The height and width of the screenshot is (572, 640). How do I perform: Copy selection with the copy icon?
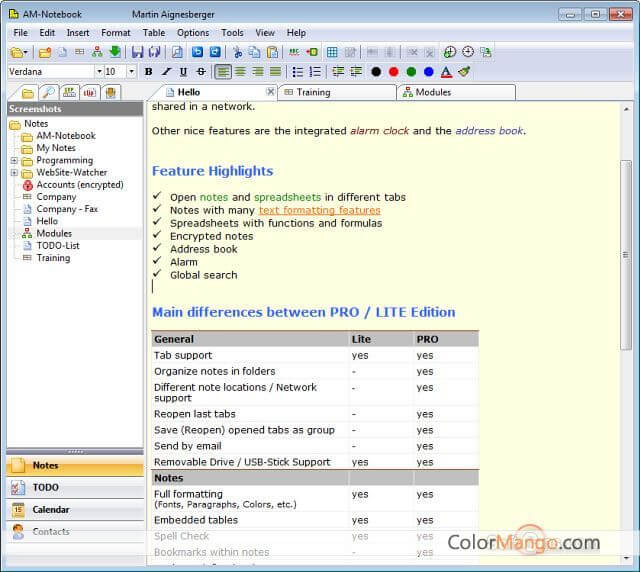[254, 52]
